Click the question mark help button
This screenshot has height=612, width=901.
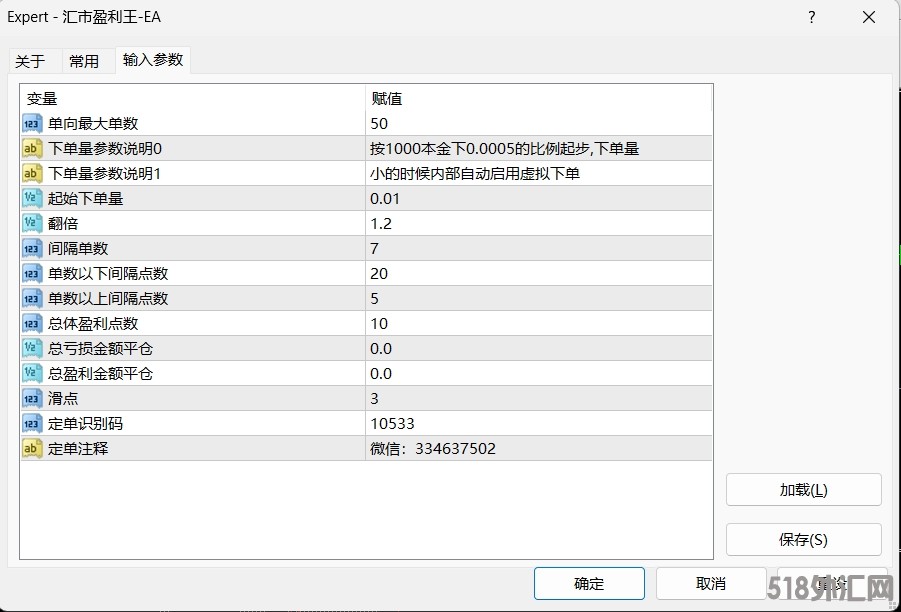click(811, 17)
